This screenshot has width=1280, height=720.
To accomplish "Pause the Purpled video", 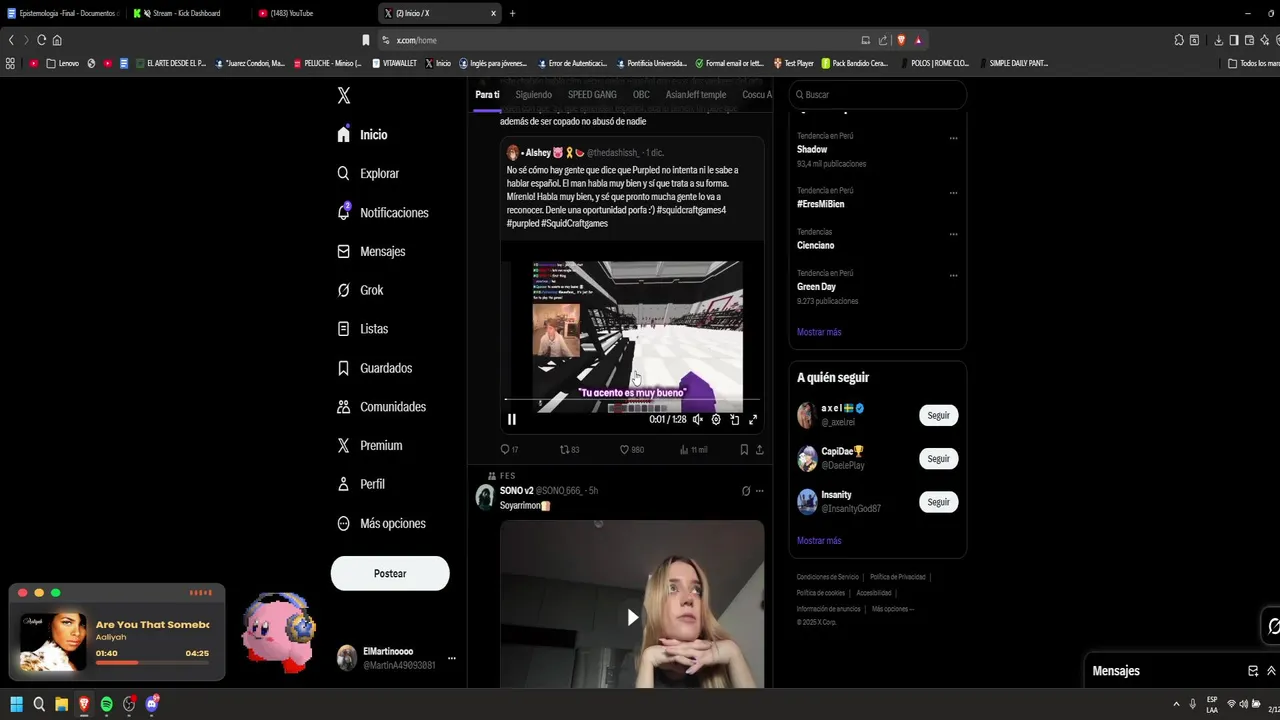I will (511, 419).
